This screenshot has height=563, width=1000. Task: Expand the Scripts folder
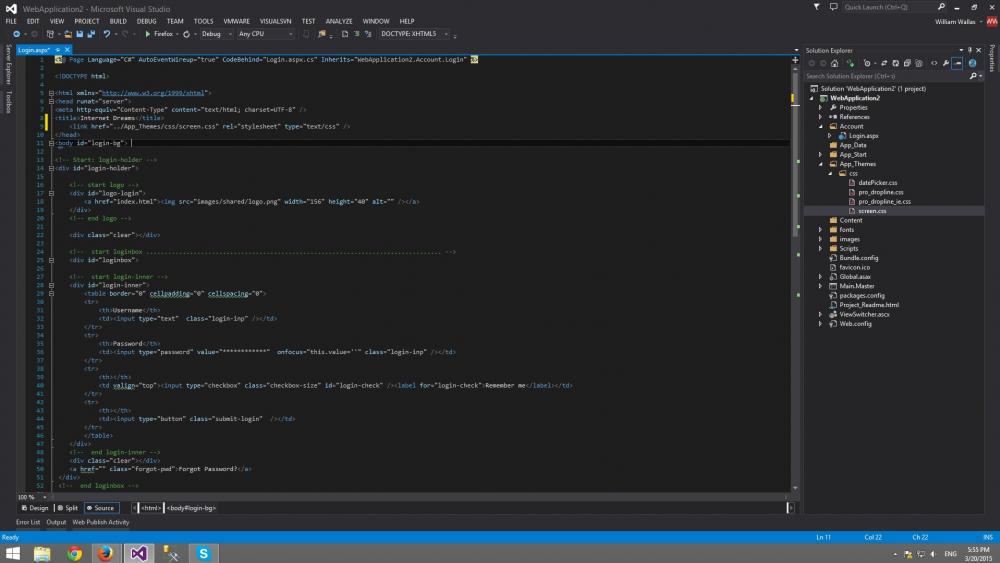click(x=821, y=249)
